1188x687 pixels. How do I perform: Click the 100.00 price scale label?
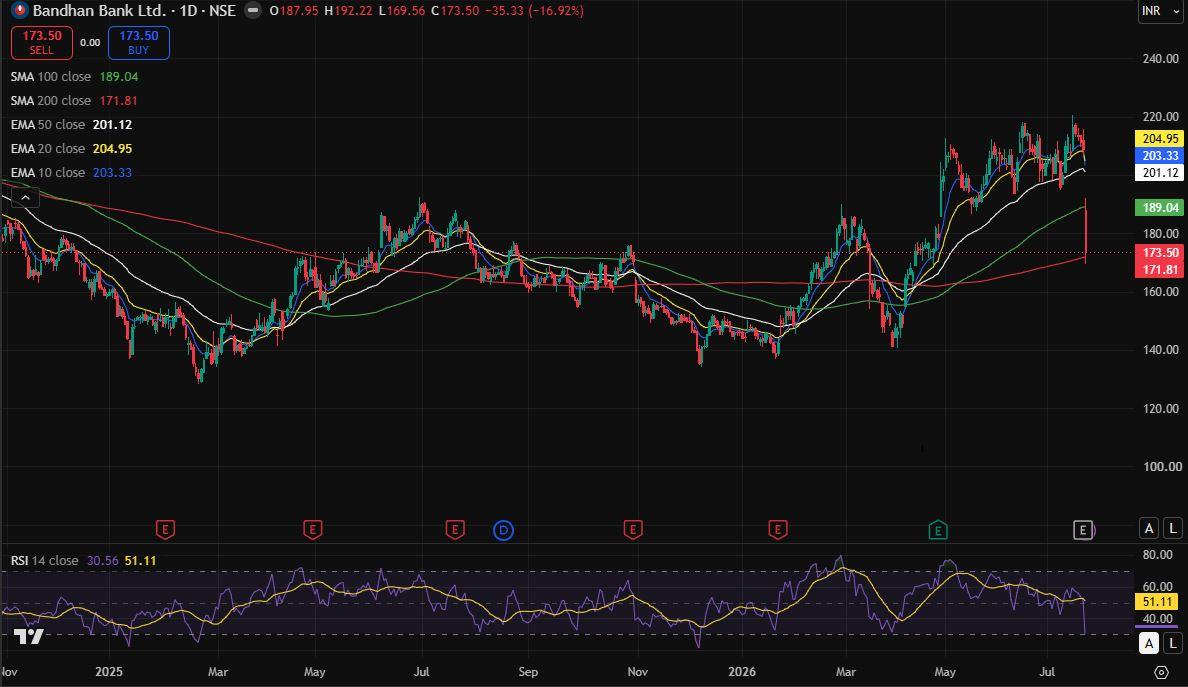point(1161,467)
